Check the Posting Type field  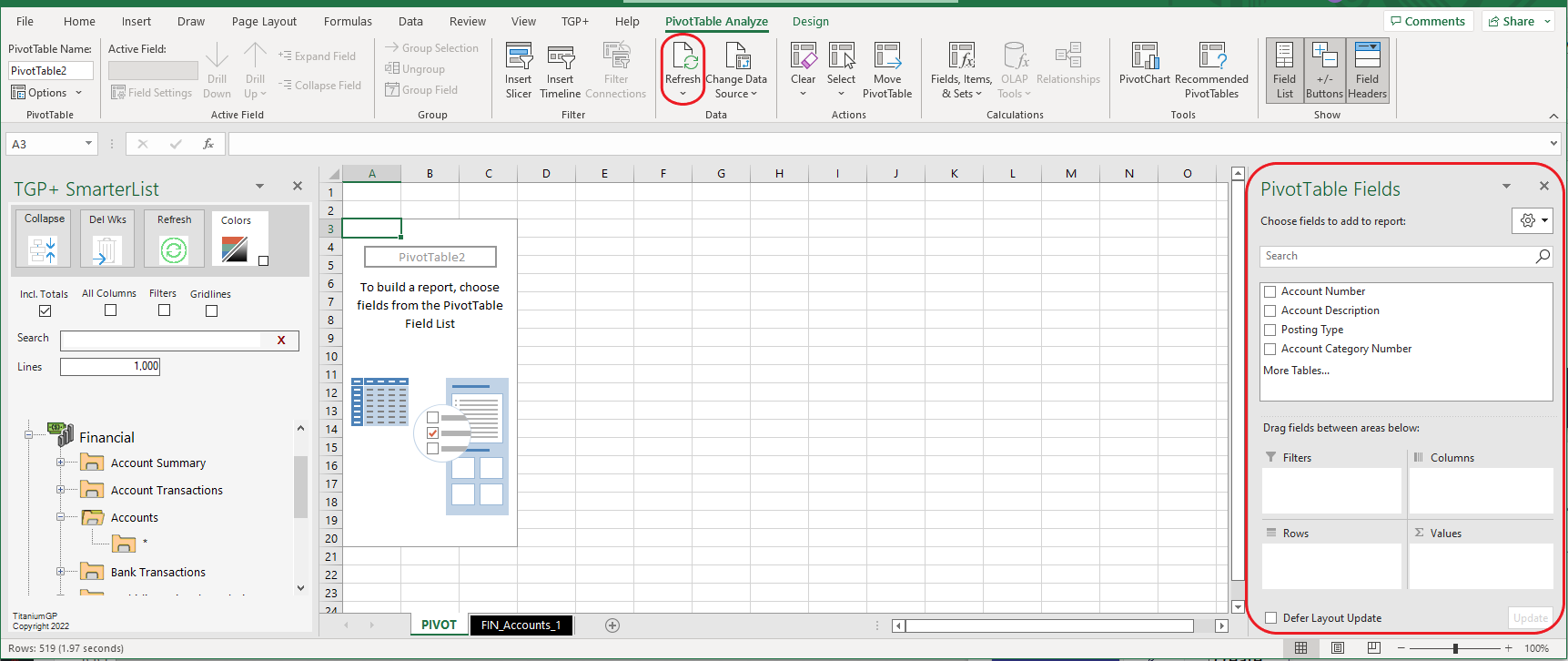[x=1270, y=330]
